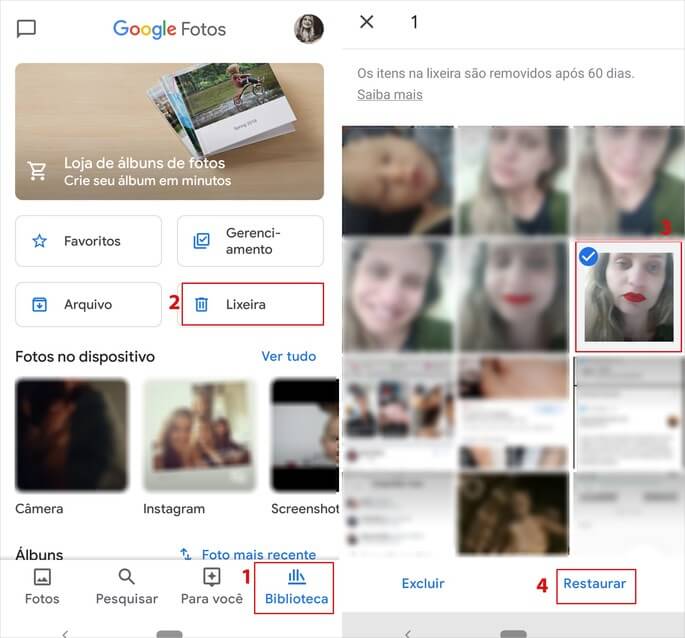
Task: Open the chat message icon
Action: click(x=27, y=29)
